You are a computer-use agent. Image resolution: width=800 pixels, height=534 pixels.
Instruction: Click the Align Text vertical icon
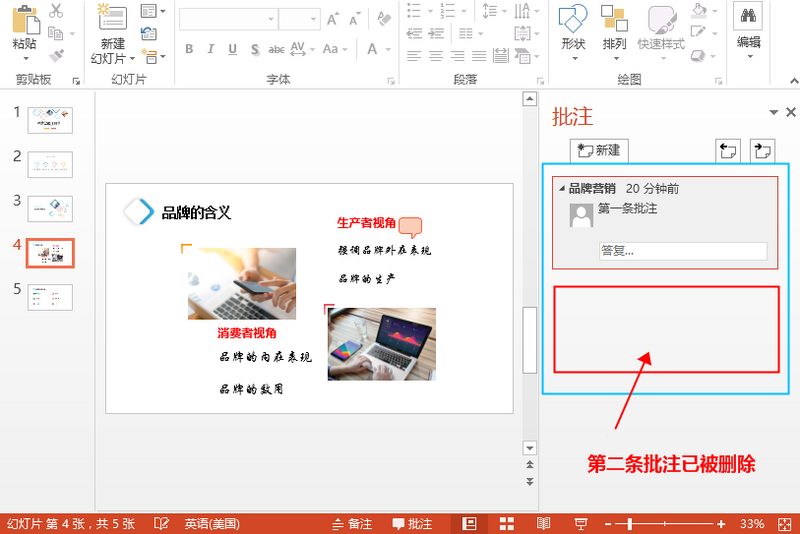522,34
